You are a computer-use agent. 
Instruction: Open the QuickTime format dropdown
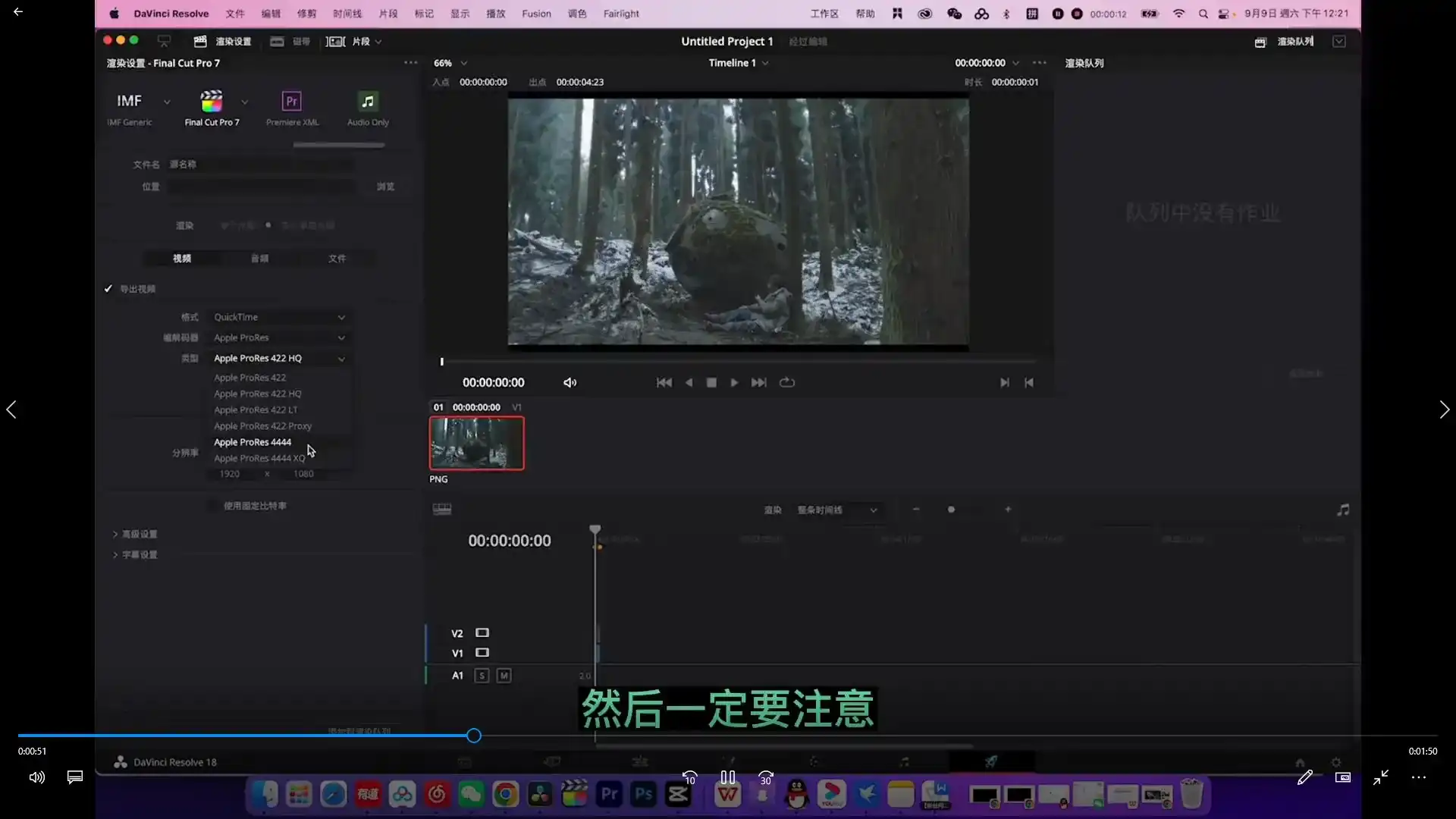pos(278,317)
